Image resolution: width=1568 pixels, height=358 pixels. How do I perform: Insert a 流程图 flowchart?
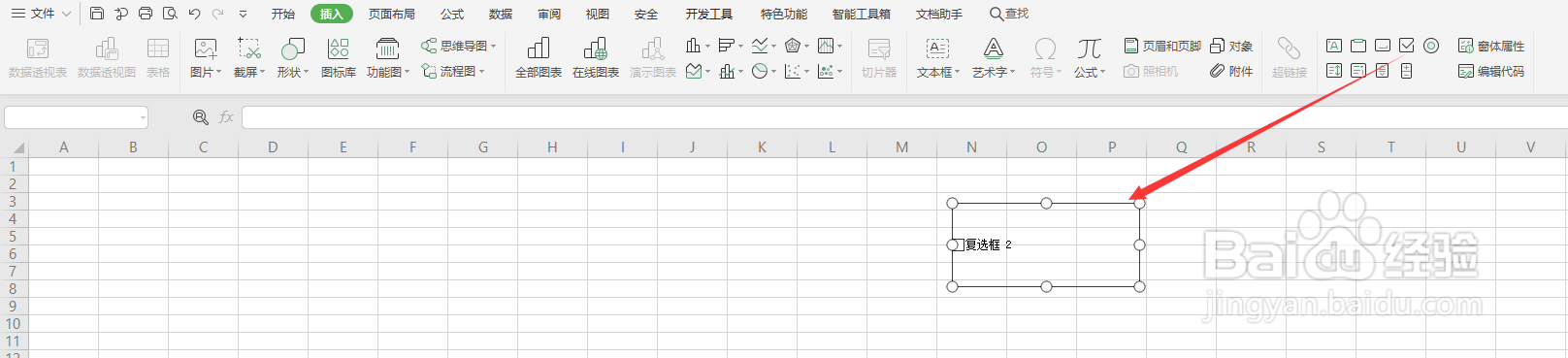pyautogui.click(x=453, y=71)
